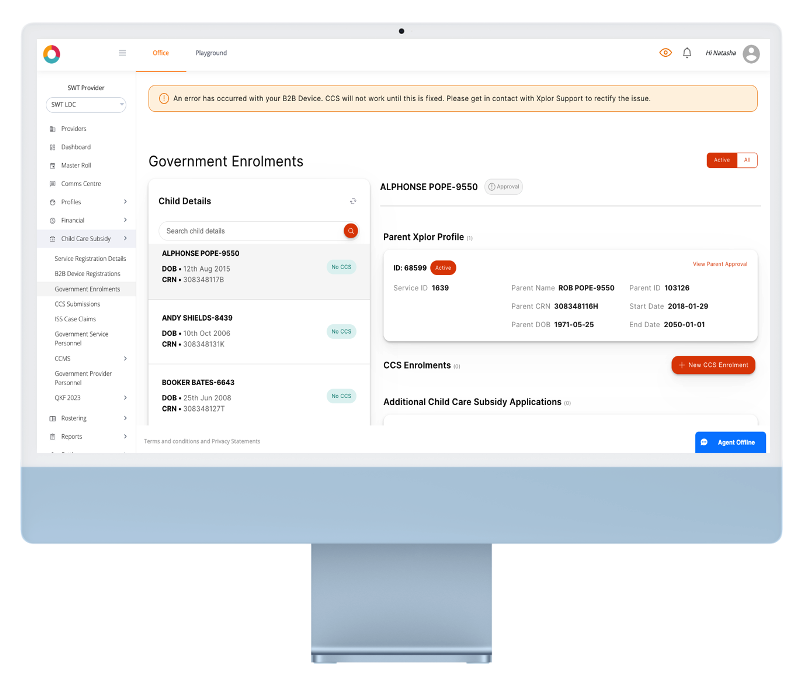This screenshot has width=809, height=683.
Task: Click the Dashboard sidebar icon
Action: coord(52,147)
